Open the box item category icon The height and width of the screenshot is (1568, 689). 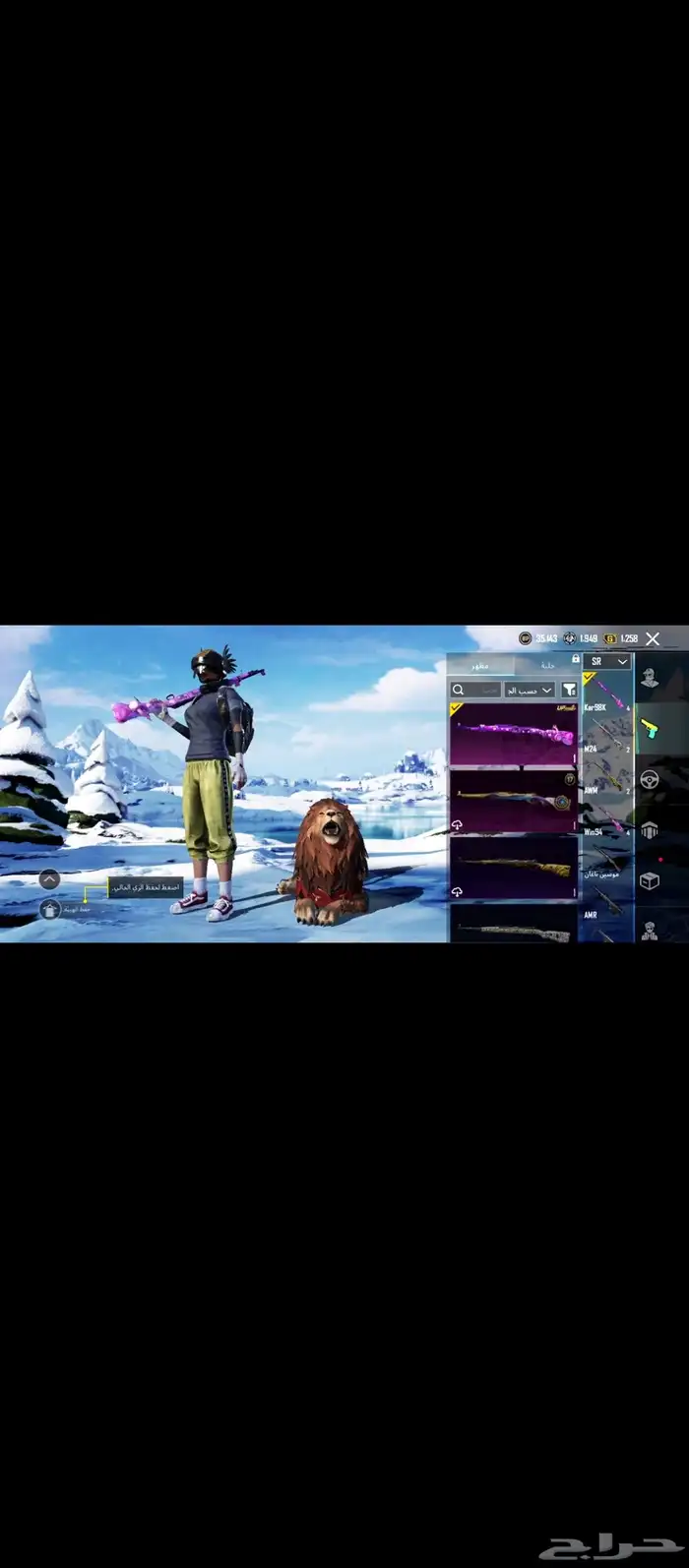[649, 880]
